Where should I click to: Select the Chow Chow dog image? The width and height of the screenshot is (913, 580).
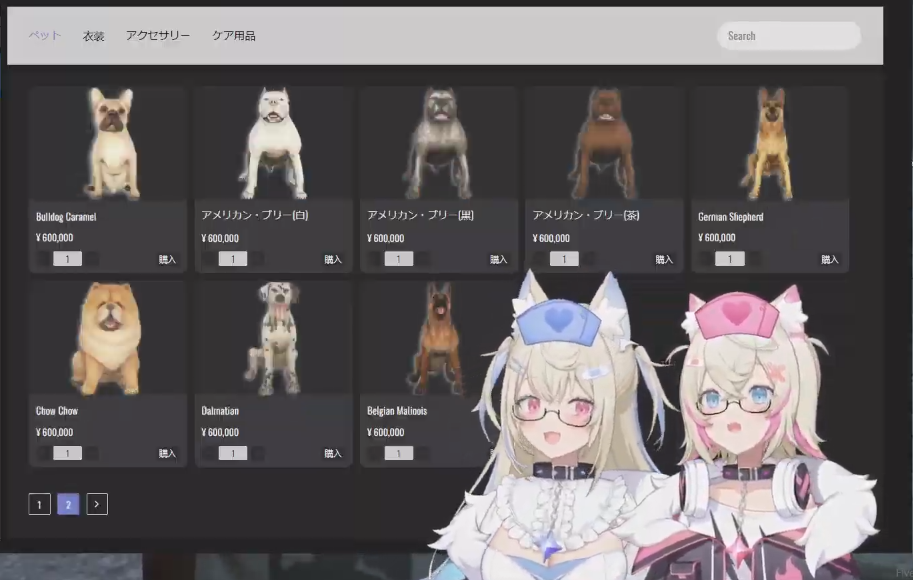tap(108, 338)
